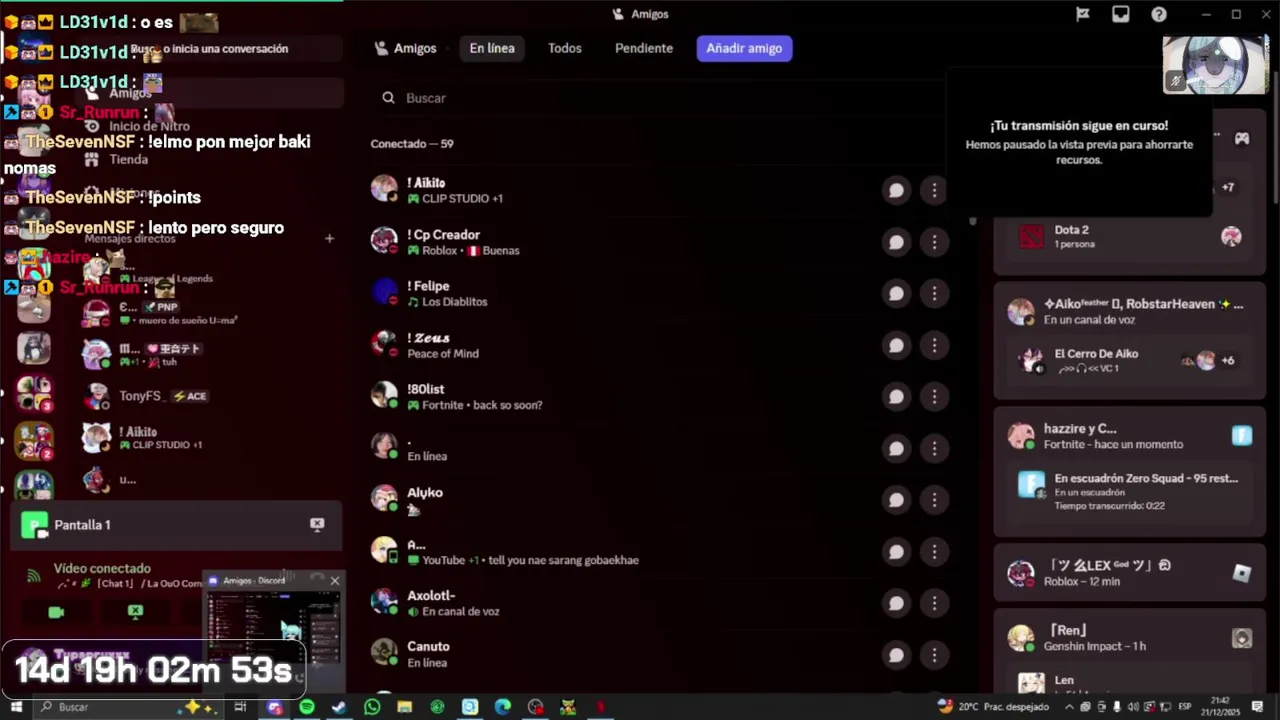The height and width of the screenshot is (720, 1280).
Task: Open more options for ! Aikito
Action: point(934,190)
